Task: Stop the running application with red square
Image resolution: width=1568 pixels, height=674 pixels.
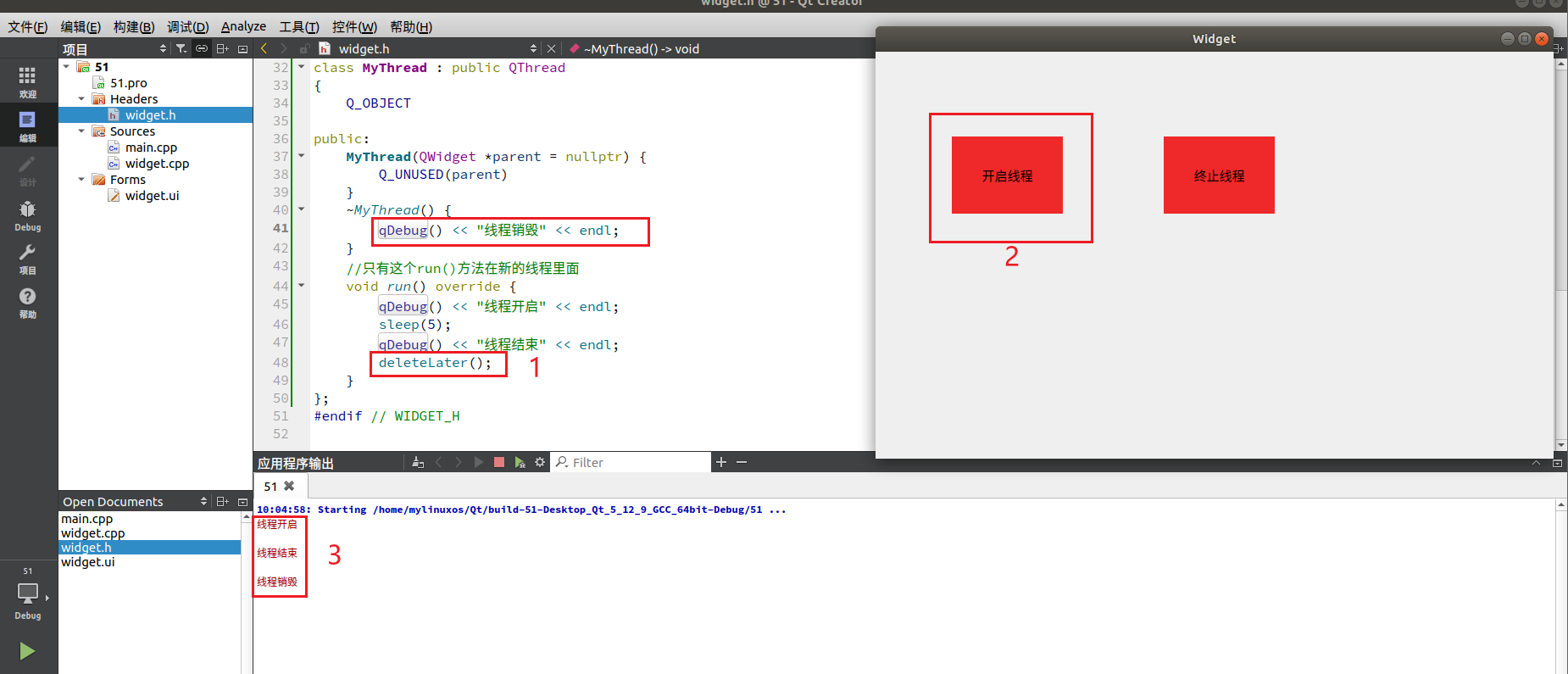Action: click(499, 462)
